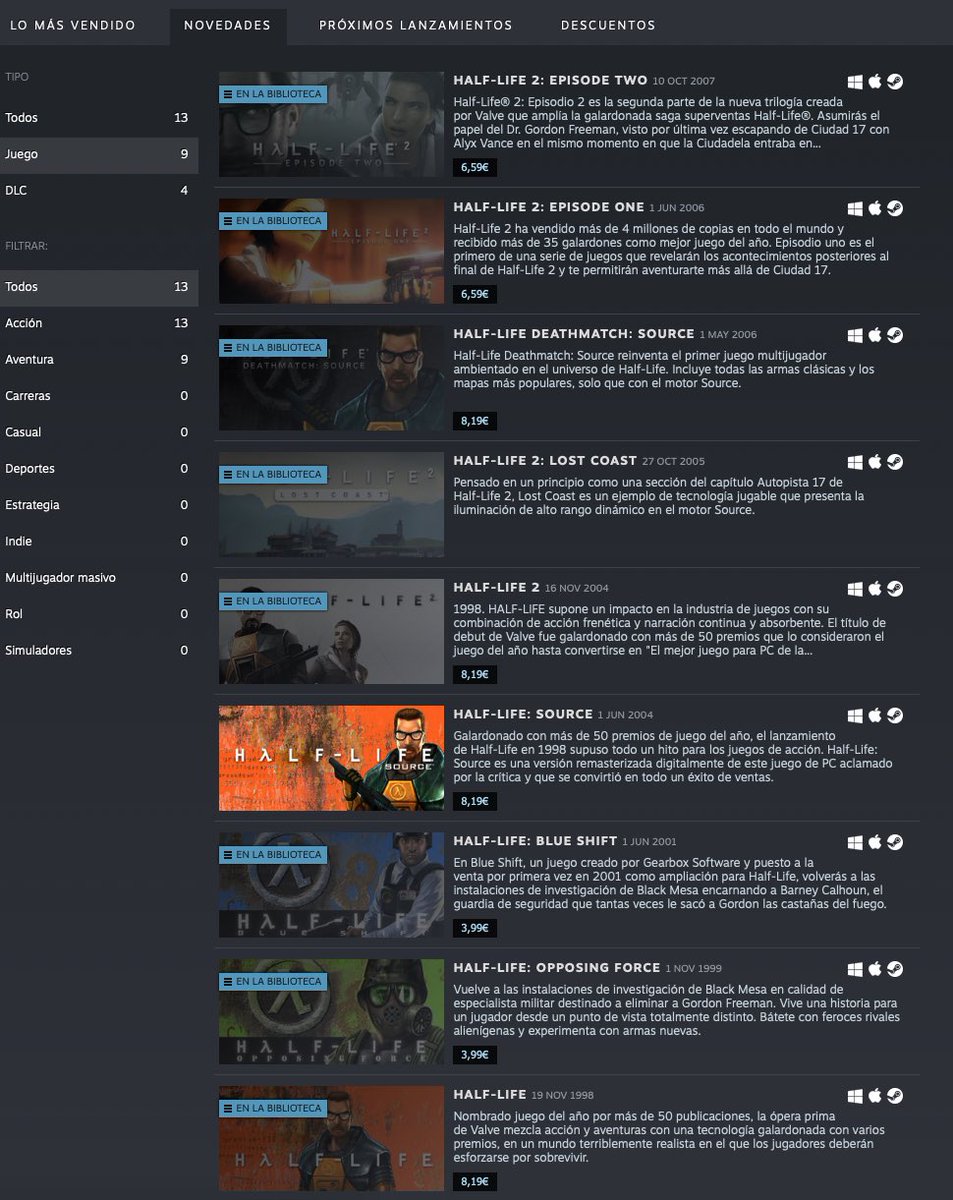Click original Half-Life 8,19€ price tag
This screenshot has height=1200, width=953.
[475, 1182]
